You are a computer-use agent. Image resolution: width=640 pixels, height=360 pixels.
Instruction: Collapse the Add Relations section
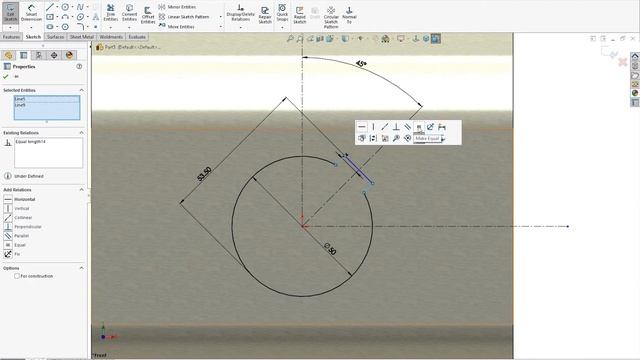[x=81, y=190]
